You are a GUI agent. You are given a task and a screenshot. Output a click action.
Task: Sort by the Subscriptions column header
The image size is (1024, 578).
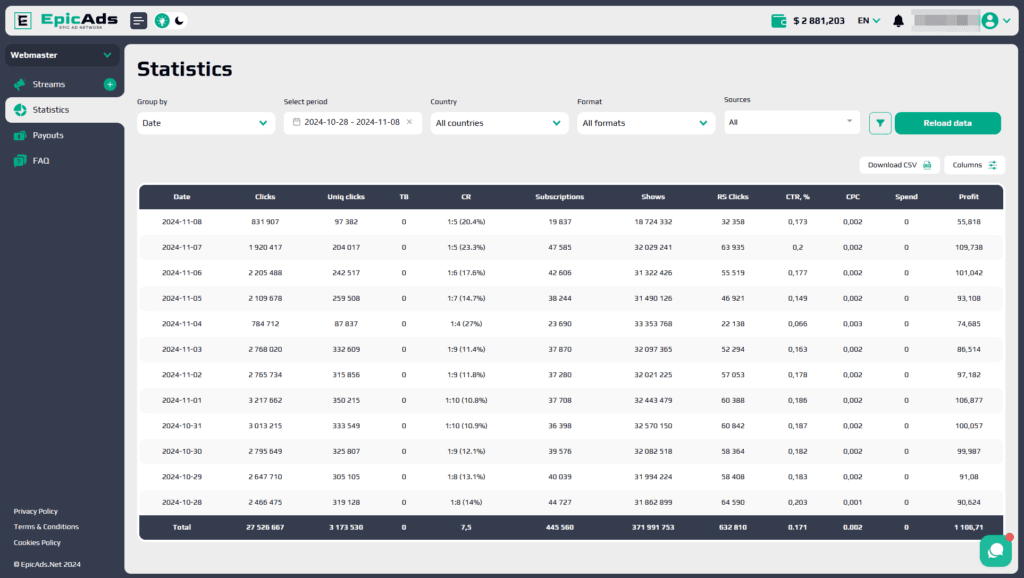[560, 197]
